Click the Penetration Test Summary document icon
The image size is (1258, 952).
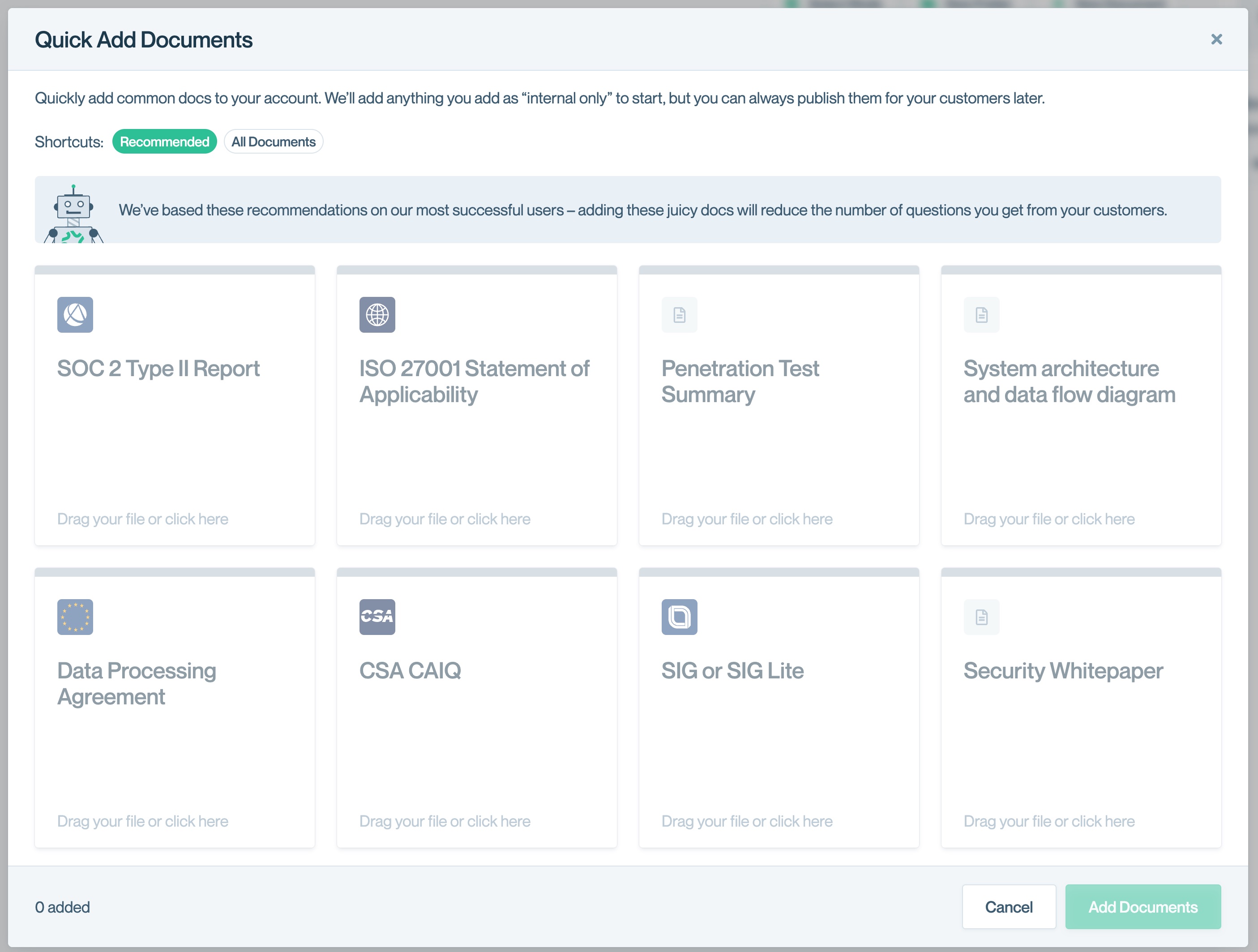679,314
